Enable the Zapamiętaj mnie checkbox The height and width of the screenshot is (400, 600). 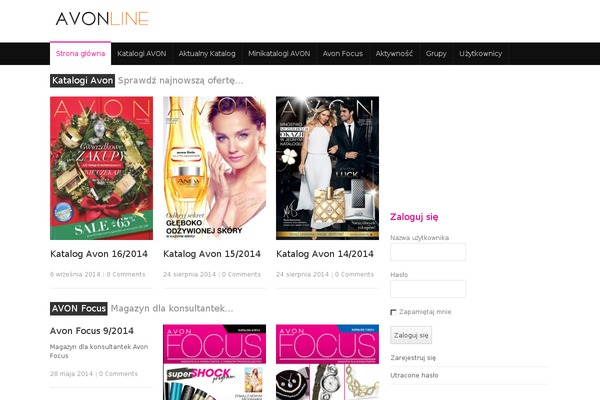[x=394, y=312]
